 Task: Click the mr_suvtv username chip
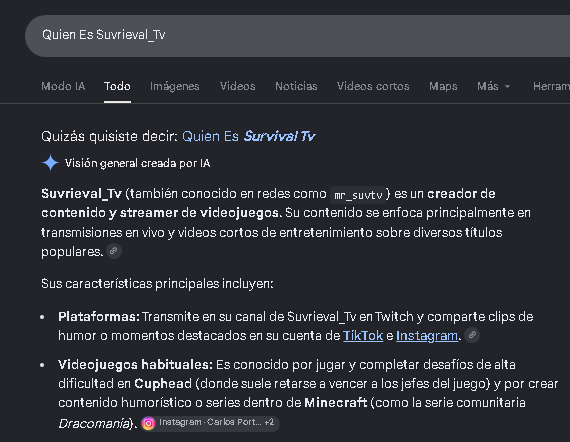(358, 195)
